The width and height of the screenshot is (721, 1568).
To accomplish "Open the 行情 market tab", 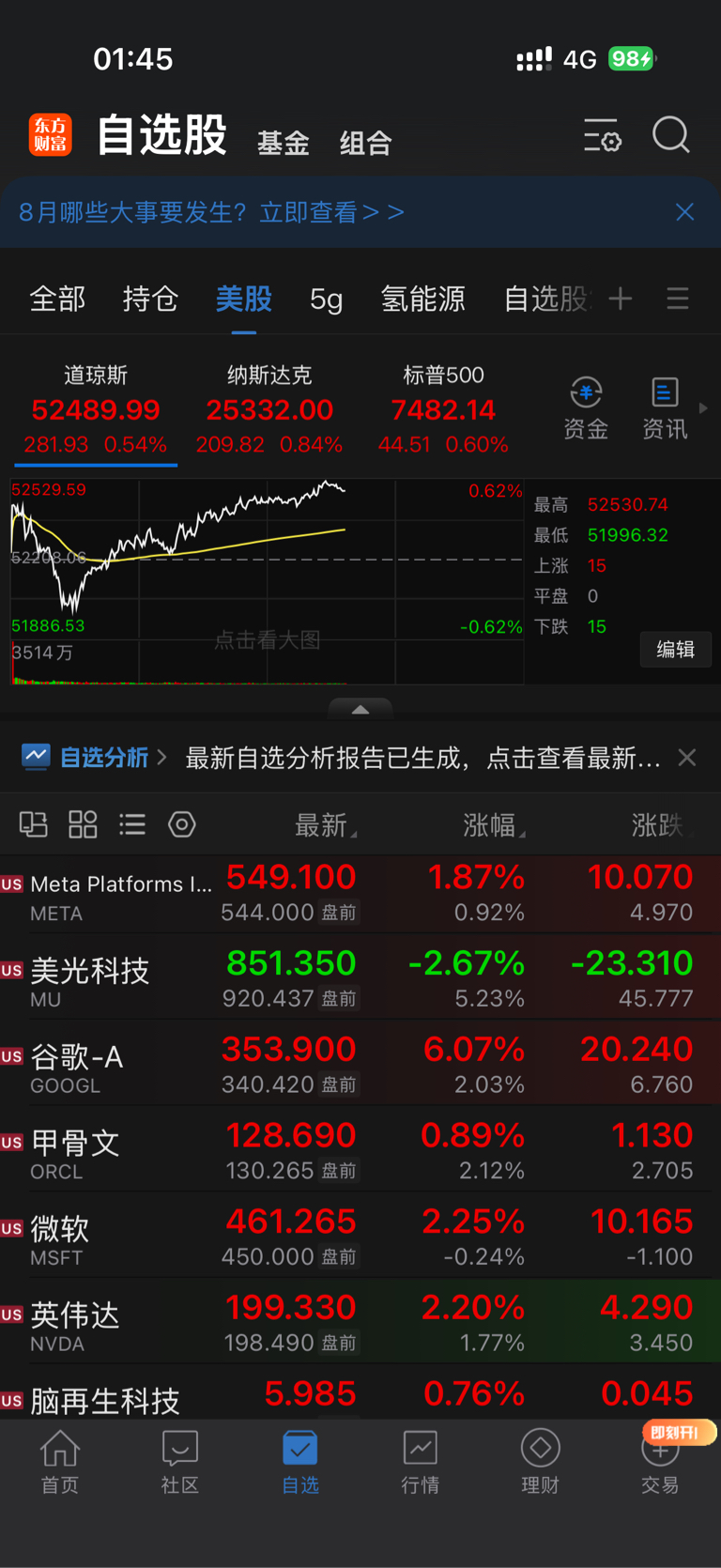I will 421,1463.
